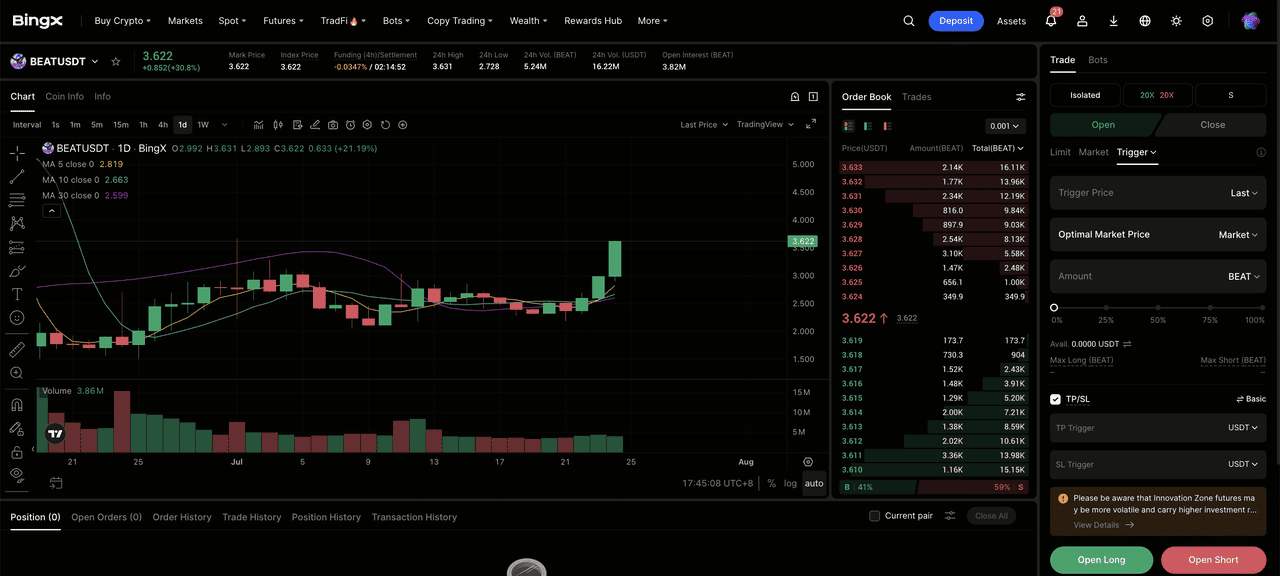The image size is (1280, 576).
Task: Toggle the light/dark theme sun icon
Action: point(1176,20)
